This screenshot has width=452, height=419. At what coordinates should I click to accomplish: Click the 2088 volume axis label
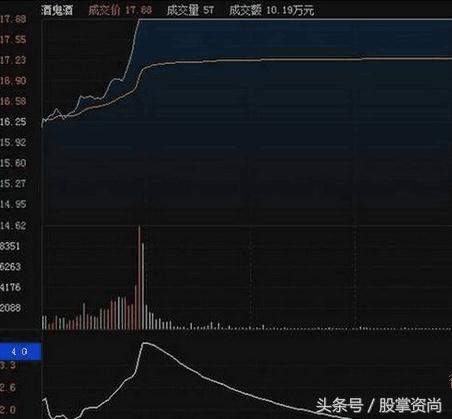pyautogui.click(x=10, y=308)
